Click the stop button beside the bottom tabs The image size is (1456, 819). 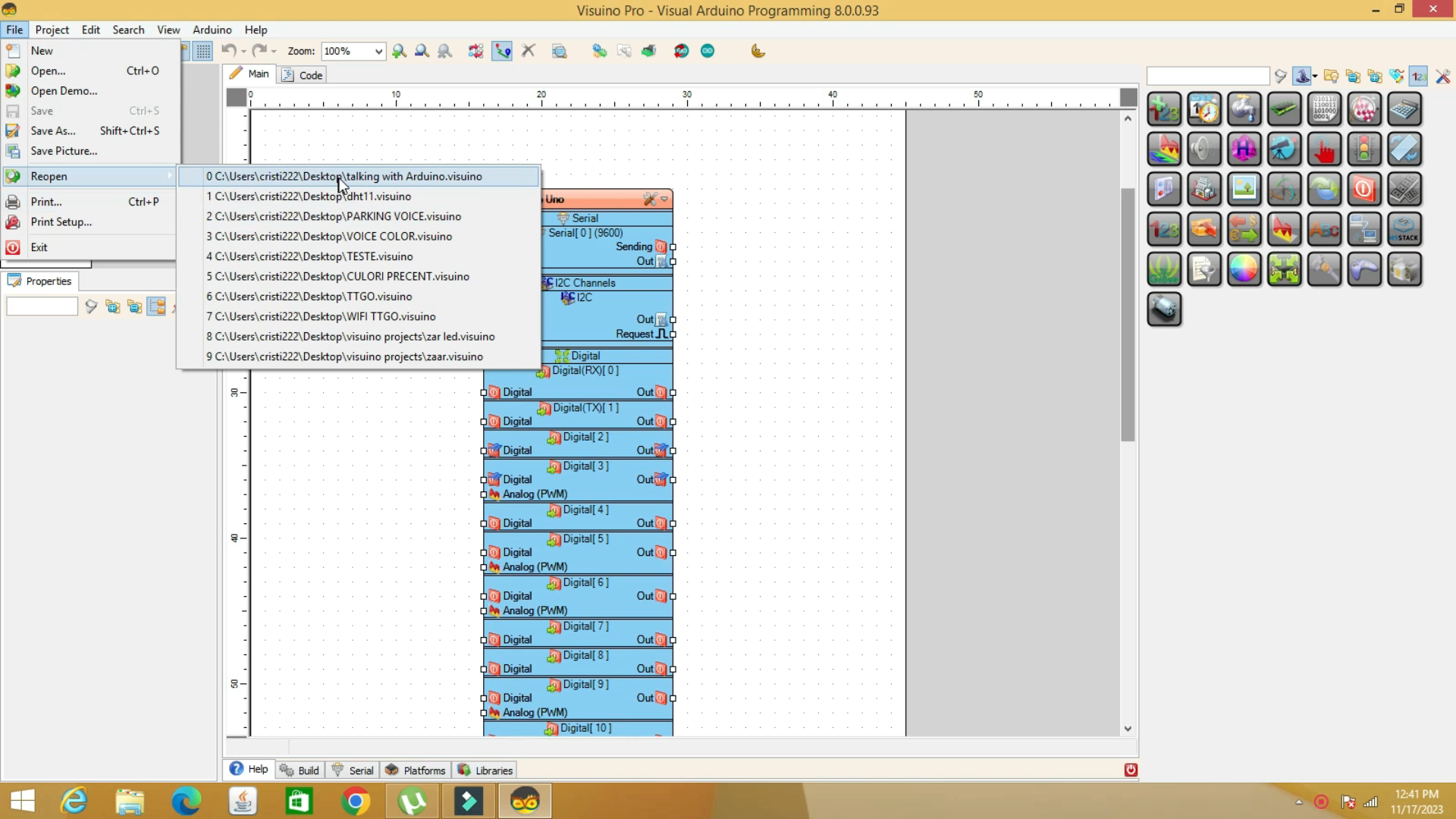(1131, 770)
